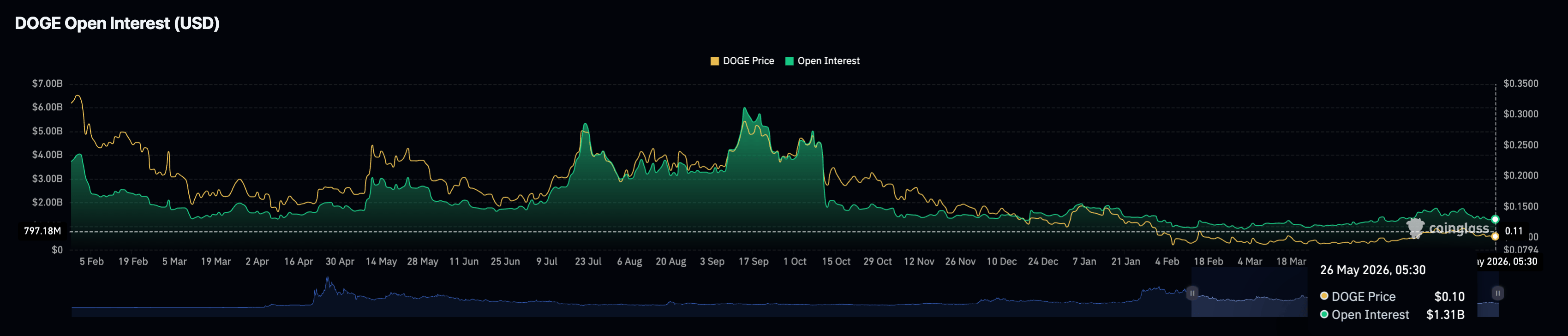Image resolution: width=1568 pixels, height=336 pixels.
Task: Click the $4.00B axis label
Action: [x=48, y=155]
